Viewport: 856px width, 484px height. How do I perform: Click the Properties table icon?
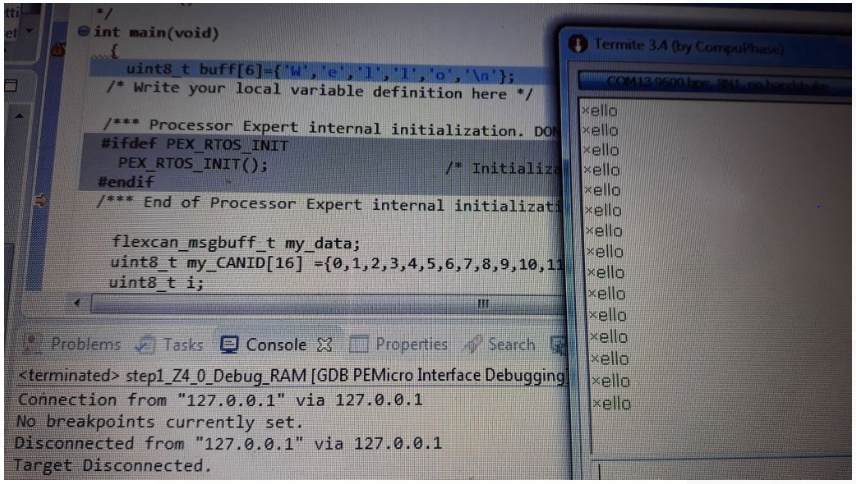pyautogui.click(x=358, y=345)
